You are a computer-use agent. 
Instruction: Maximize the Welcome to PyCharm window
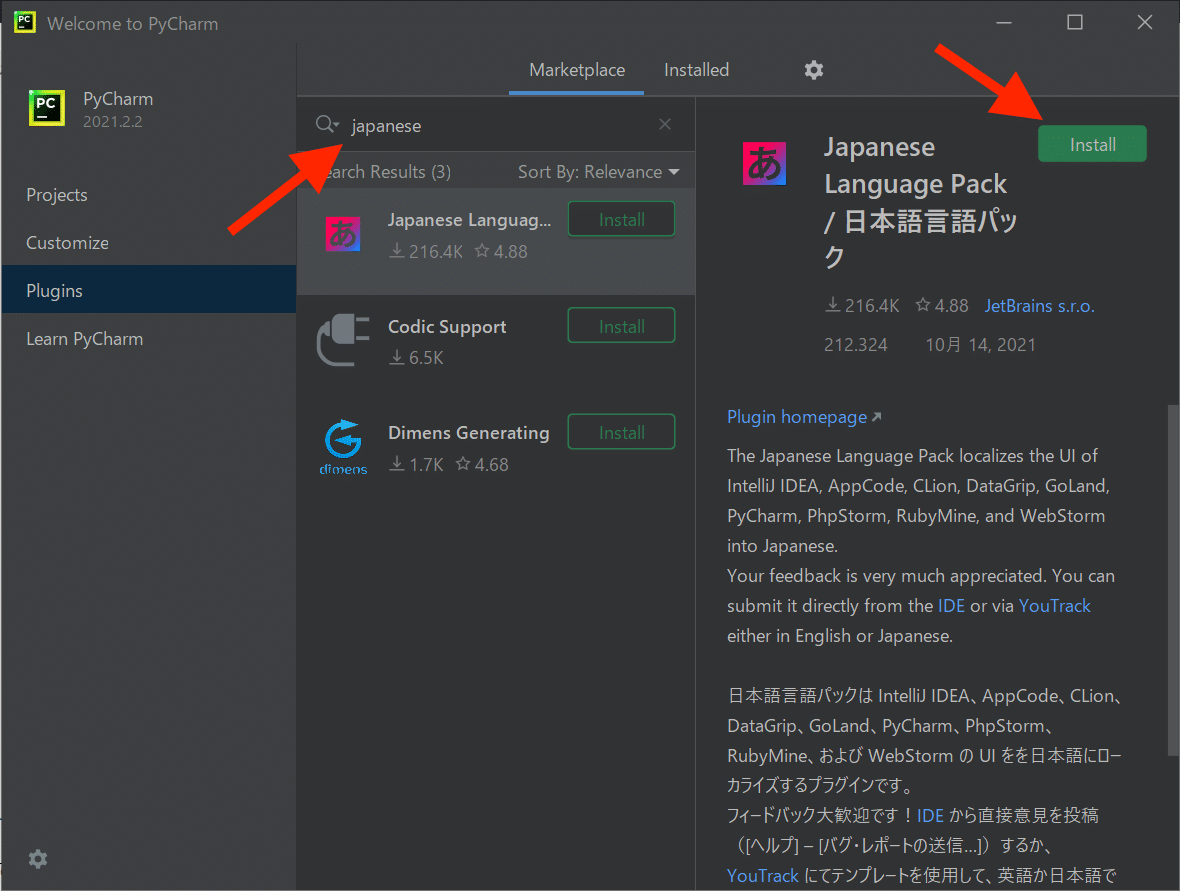pos(1075,23)
